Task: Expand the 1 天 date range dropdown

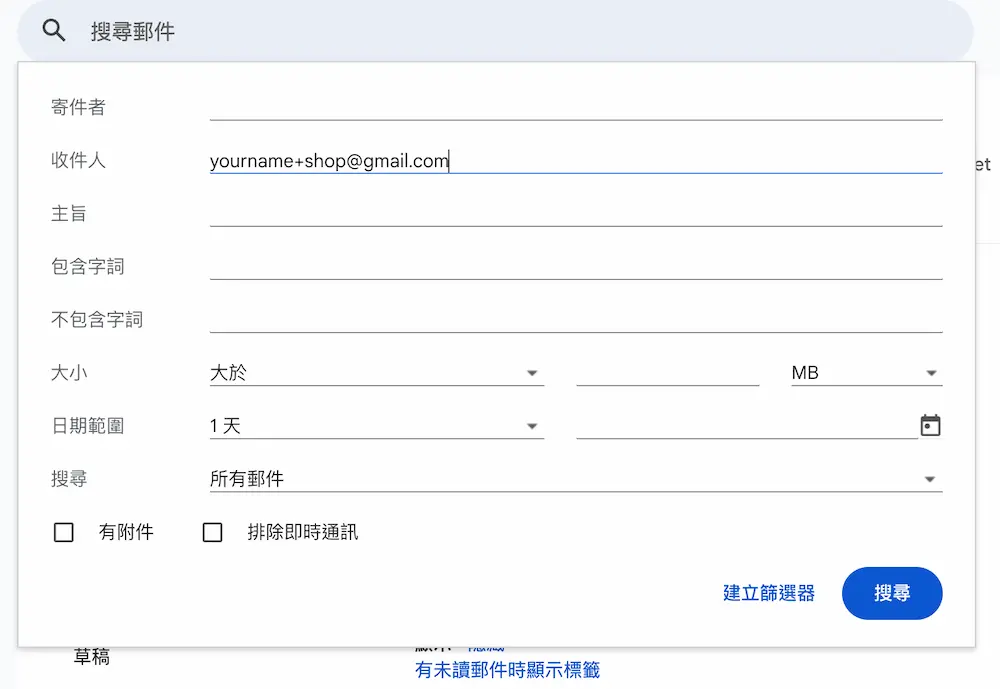Action: point(375,424)
